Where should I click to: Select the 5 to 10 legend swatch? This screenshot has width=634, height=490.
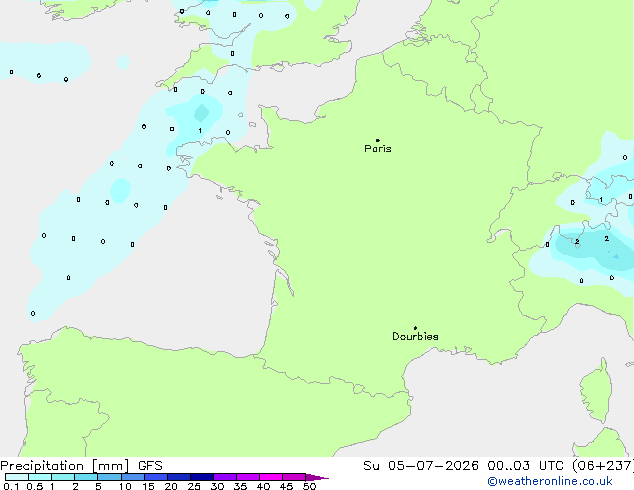click(x=109, y=477)
